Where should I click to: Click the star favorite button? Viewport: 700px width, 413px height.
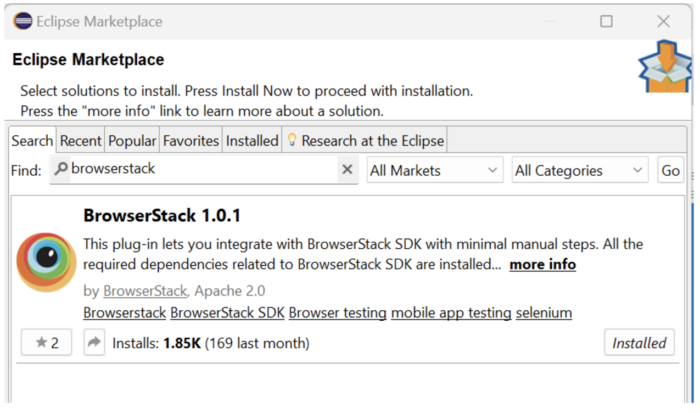coord(46,343)
